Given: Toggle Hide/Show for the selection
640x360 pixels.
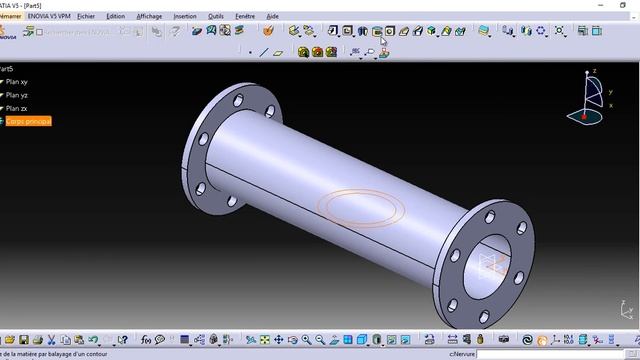Looking at the screenshot, I should (x=391, y=340).
